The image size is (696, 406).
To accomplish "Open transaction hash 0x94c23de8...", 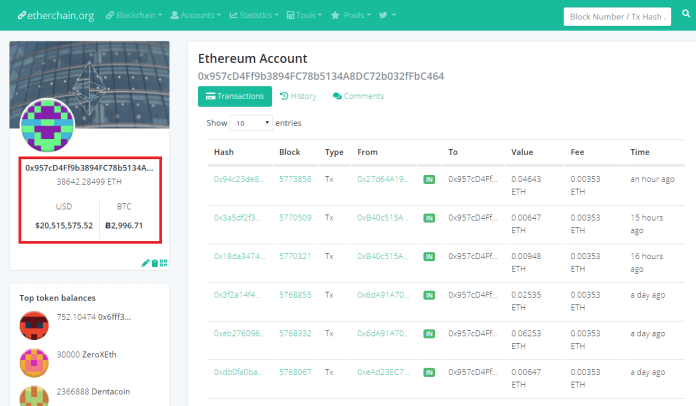I will tap(239, 179).
